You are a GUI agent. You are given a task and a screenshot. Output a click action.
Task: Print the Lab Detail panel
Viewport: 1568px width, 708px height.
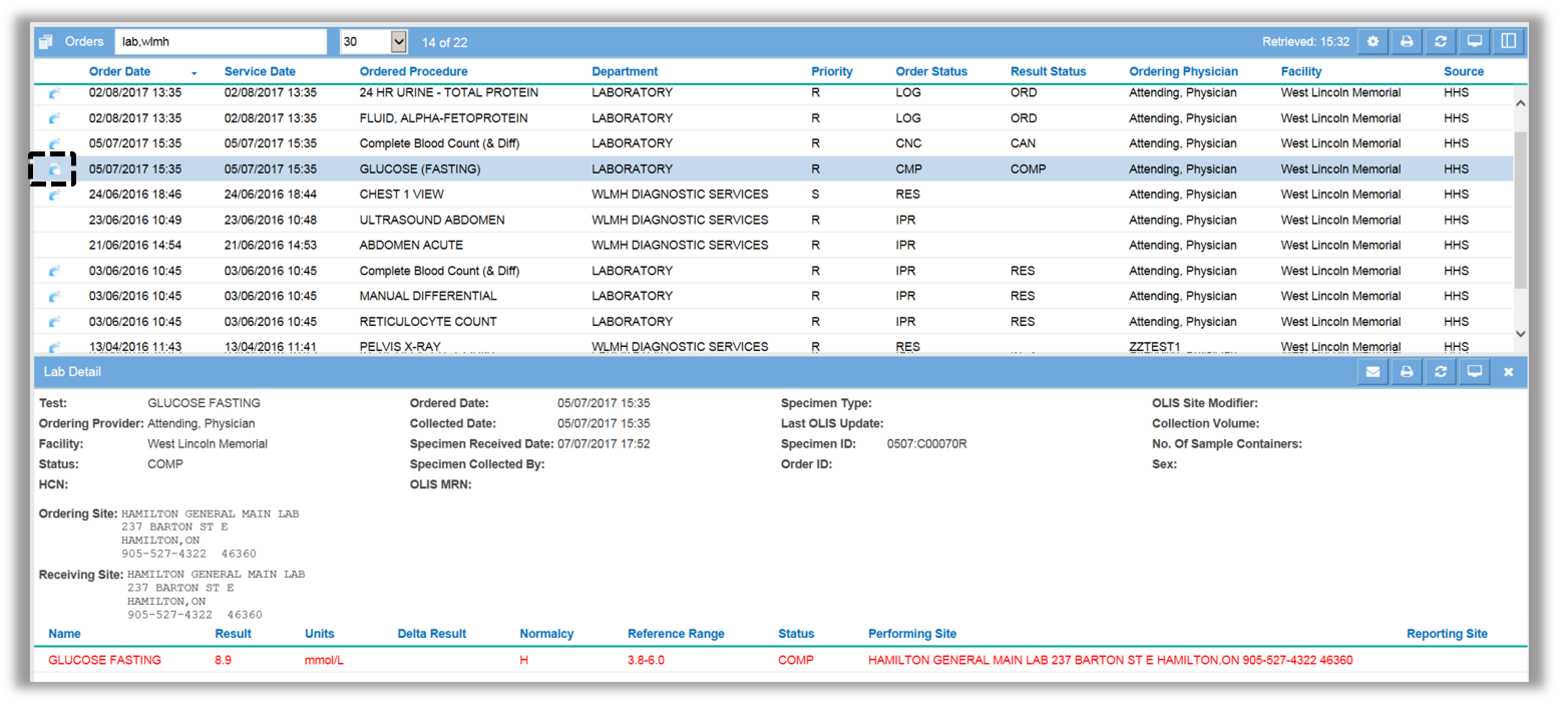point(1406,372)
